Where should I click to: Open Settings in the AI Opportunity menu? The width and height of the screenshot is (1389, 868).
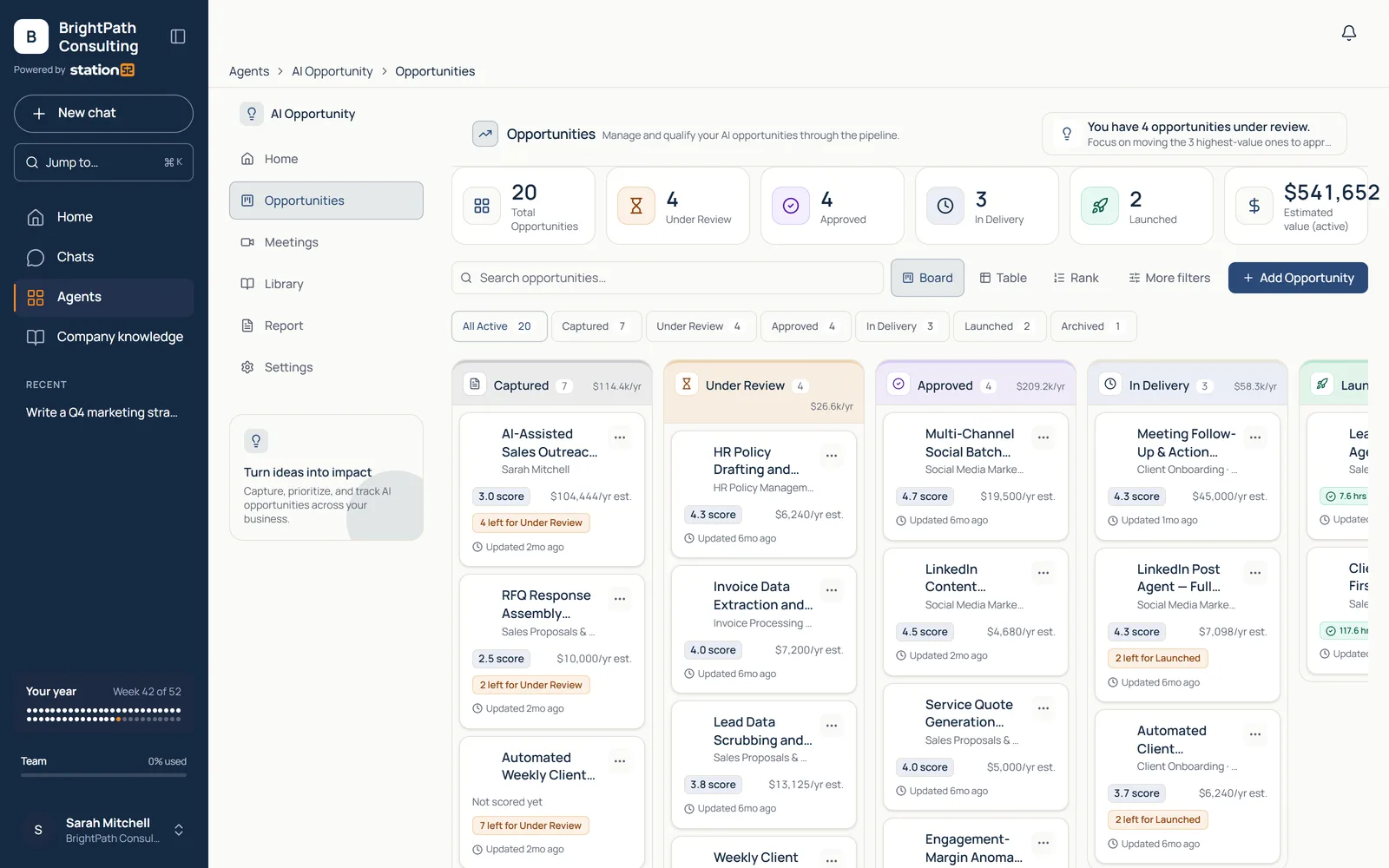tap(326, 367)
